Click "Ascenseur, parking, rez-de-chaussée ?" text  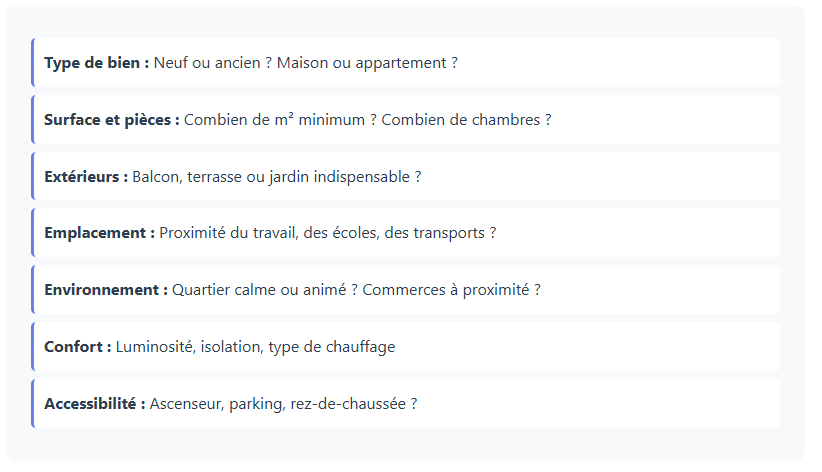point(283,404)
